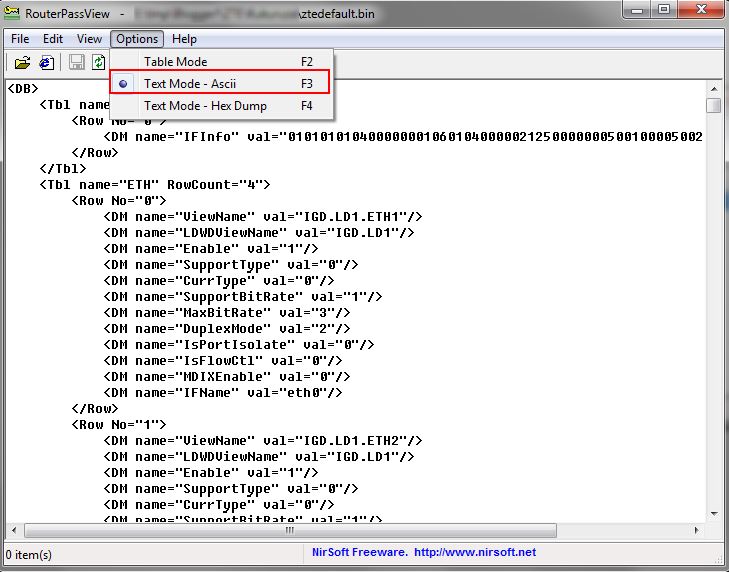Open the View menu
This screenshot has width=729, height=572.
pyautogui.click(x=89, y=39)
